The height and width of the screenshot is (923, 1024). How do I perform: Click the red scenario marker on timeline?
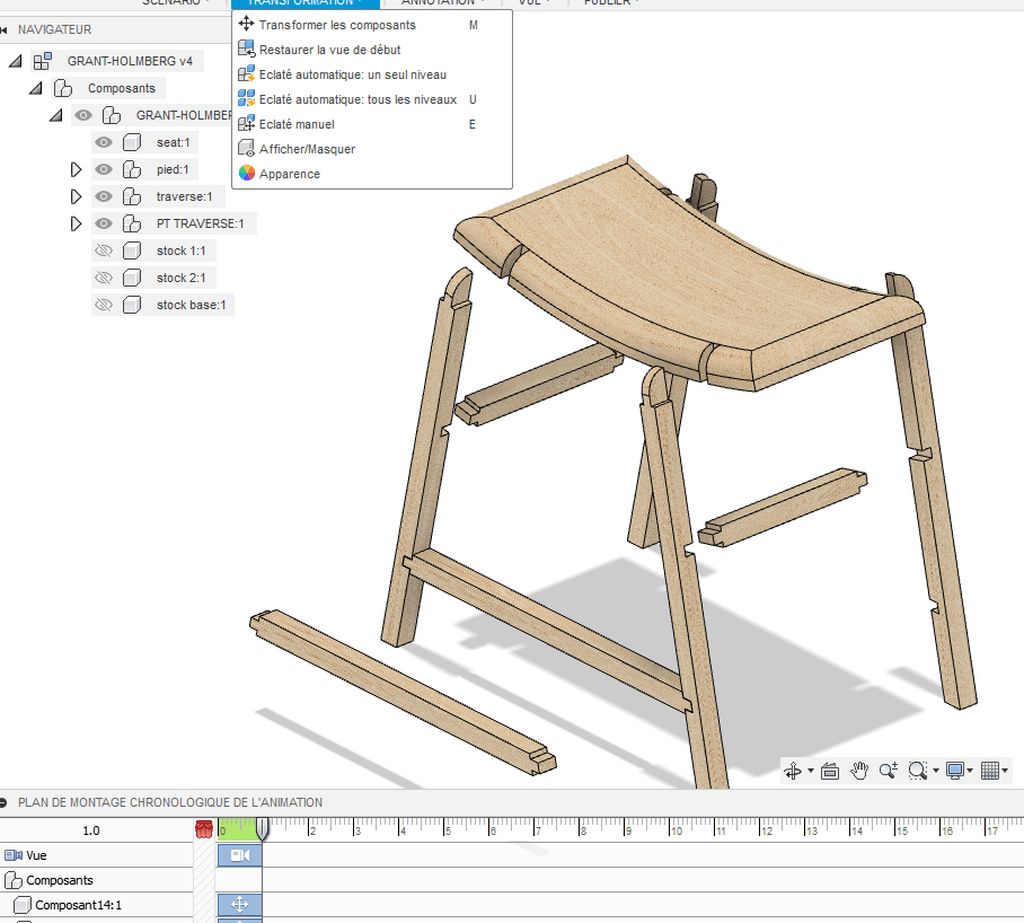pyautogui.click(x=204, y=829)
